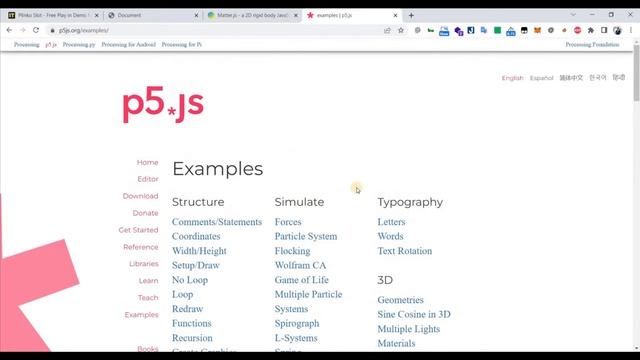The width and height of the screenshot is (640, 360).
Task: Open the Download sidebar link
Action: point(140,196)
